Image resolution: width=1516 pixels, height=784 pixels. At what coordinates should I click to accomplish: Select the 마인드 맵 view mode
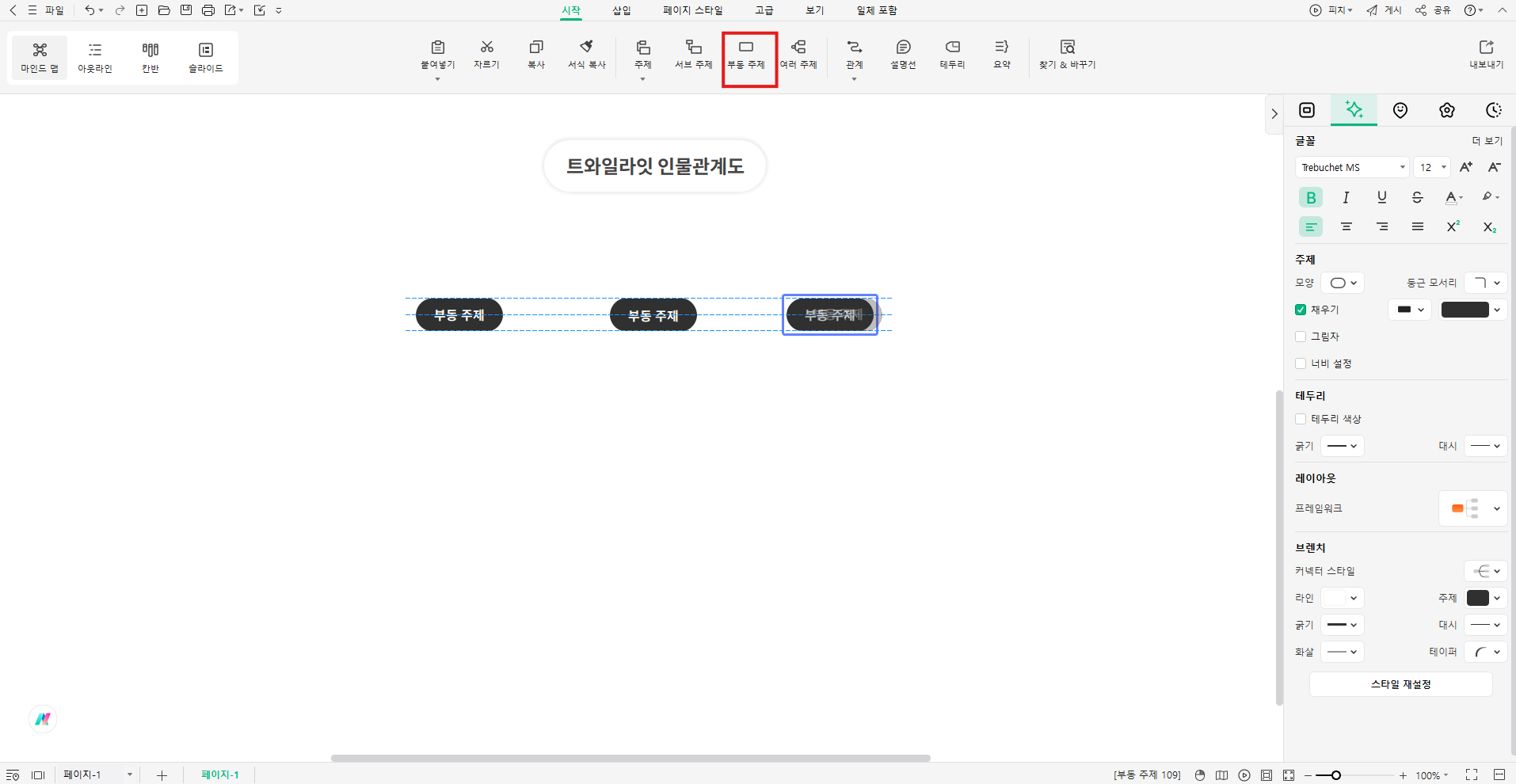[40, 57]
